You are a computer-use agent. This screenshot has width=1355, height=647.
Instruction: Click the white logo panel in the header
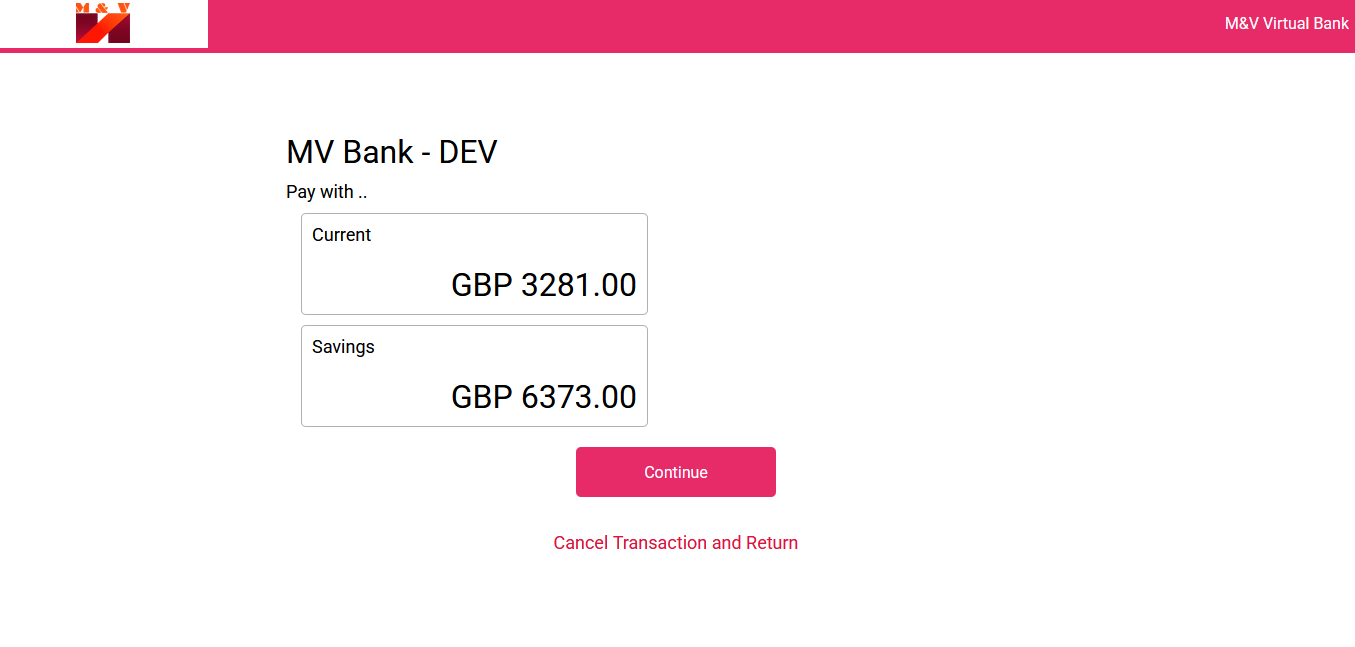pos(104,24)
